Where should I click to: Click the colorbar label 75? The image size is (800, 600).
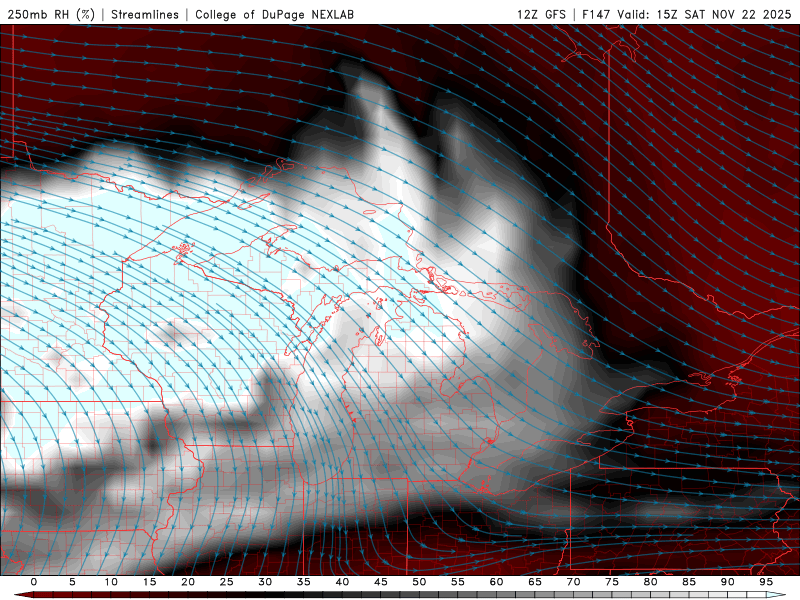[612, 582]
